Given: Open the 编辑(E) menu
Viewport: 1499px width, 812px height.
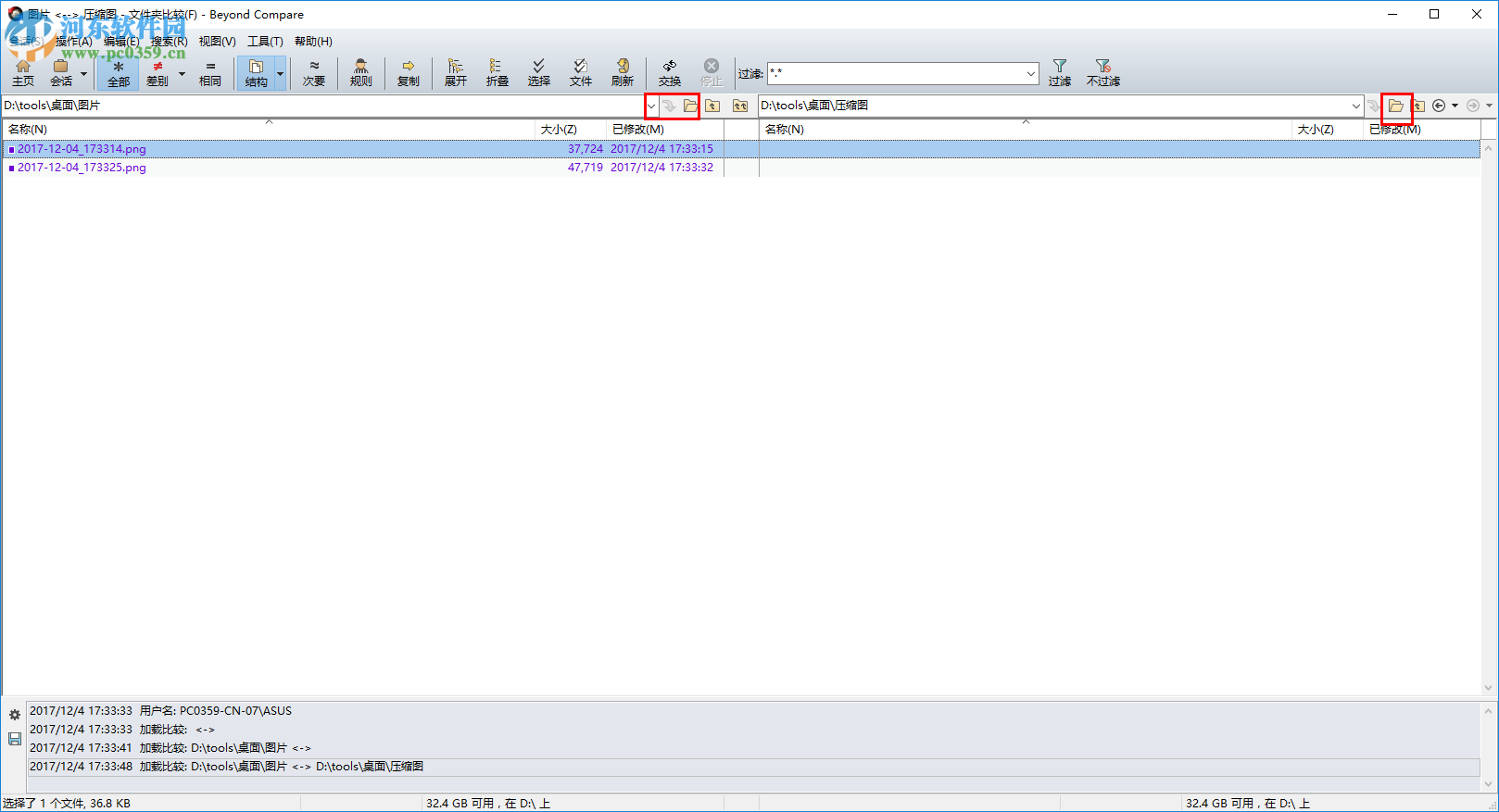Looking at the screenshot, I should coord(121,41).
